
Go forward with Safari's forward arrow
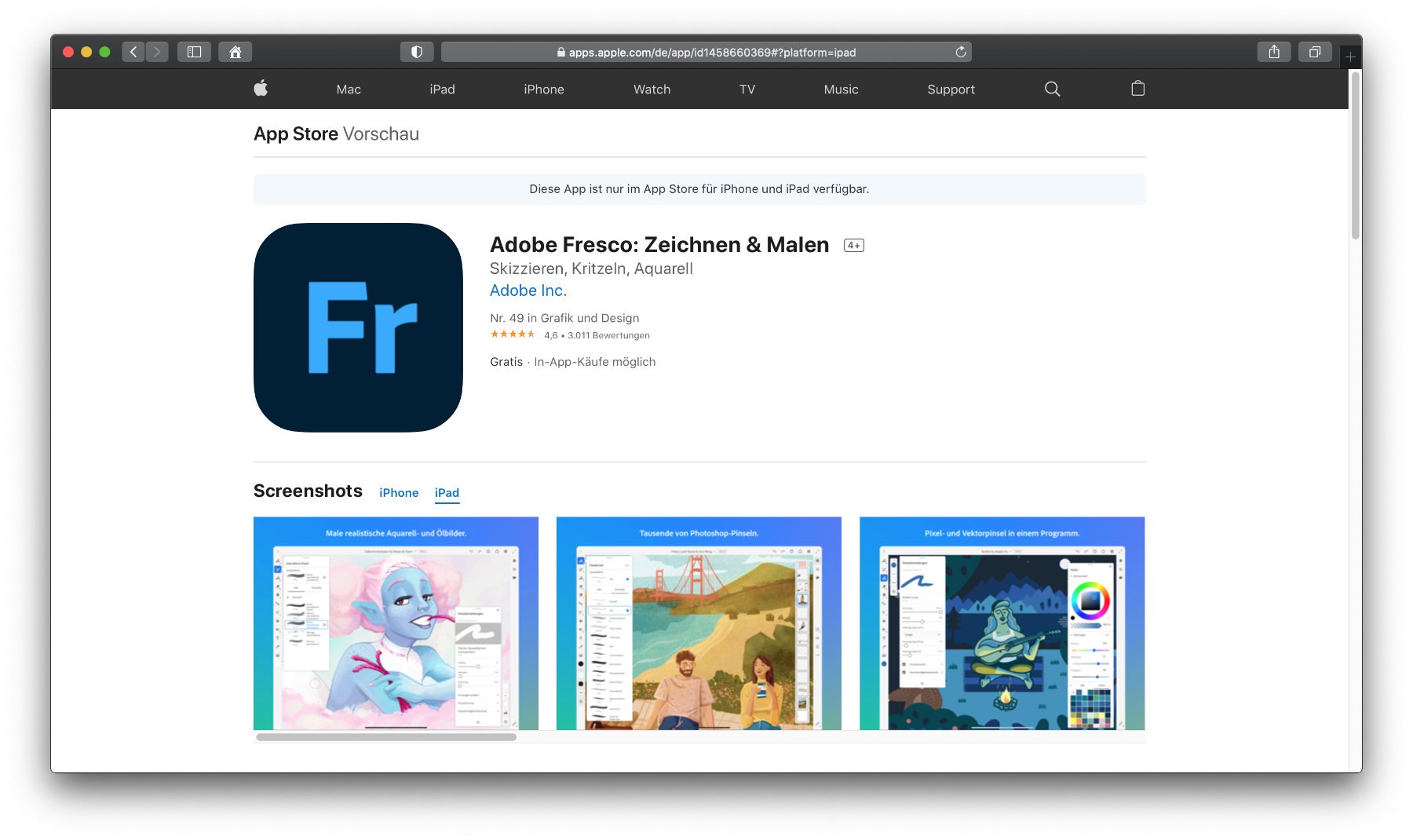[x=157, y=52]
